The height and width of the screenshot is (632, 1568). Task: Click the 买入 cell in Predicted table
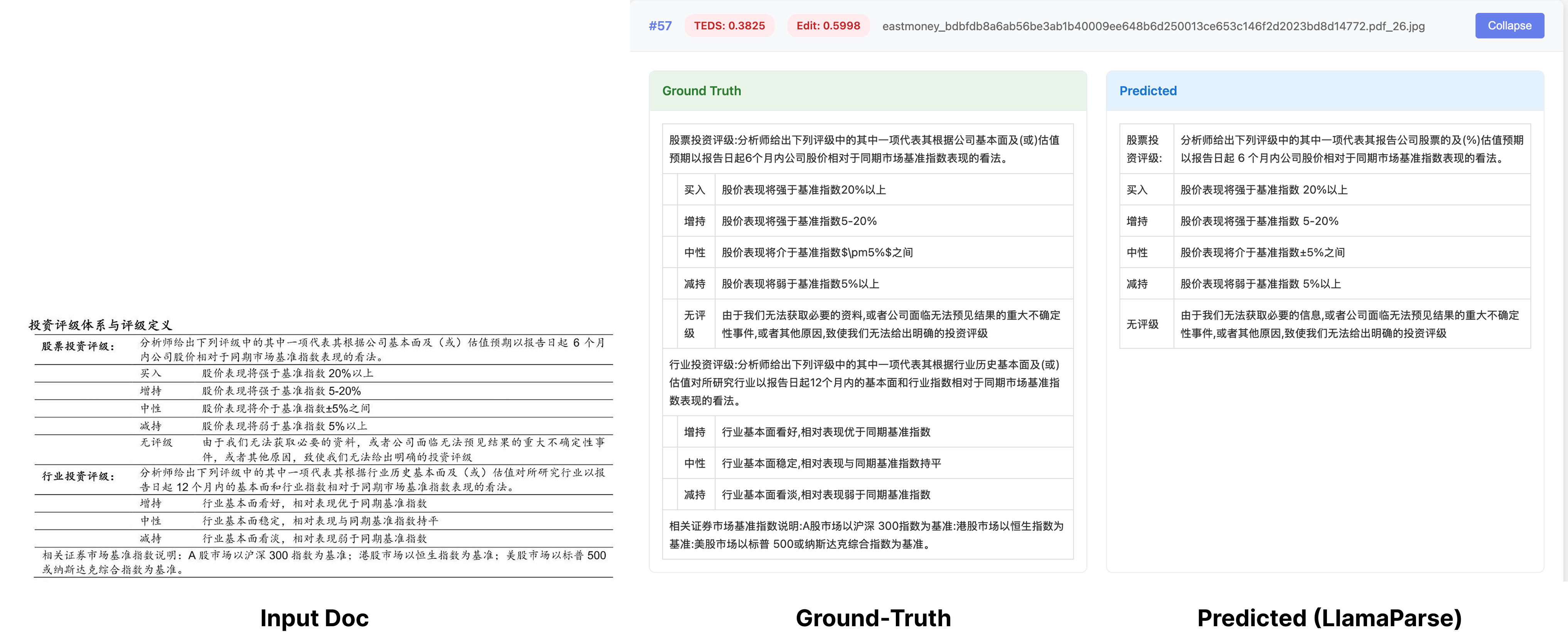tap(1136, 190)
